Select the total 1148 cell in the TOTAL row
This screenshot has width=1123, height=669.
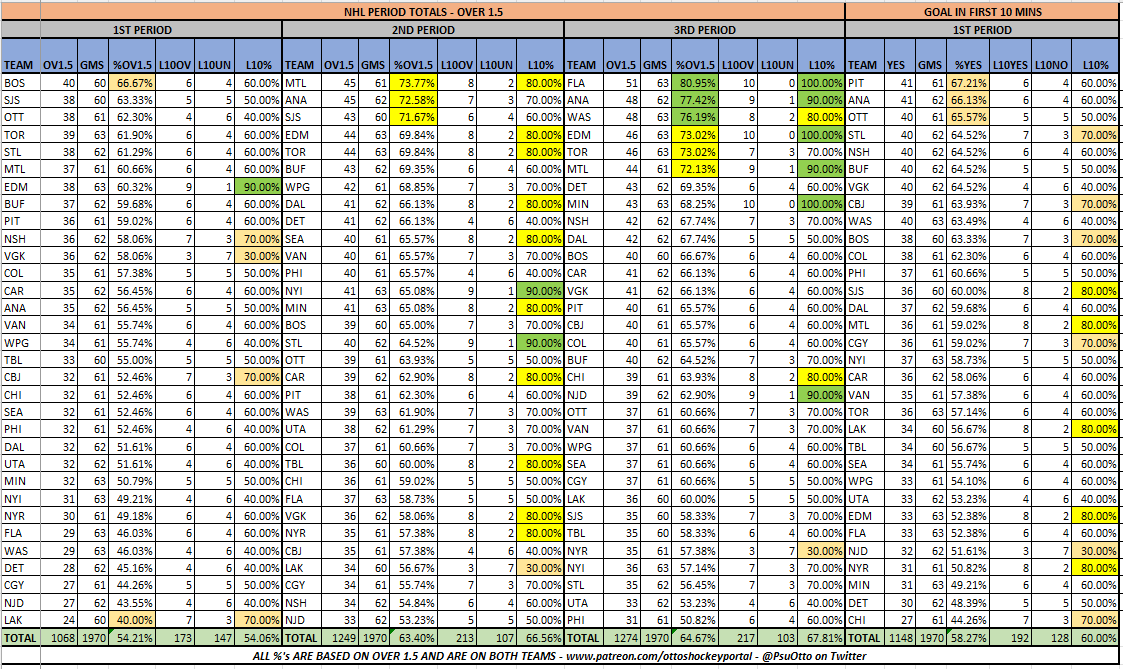900,637
